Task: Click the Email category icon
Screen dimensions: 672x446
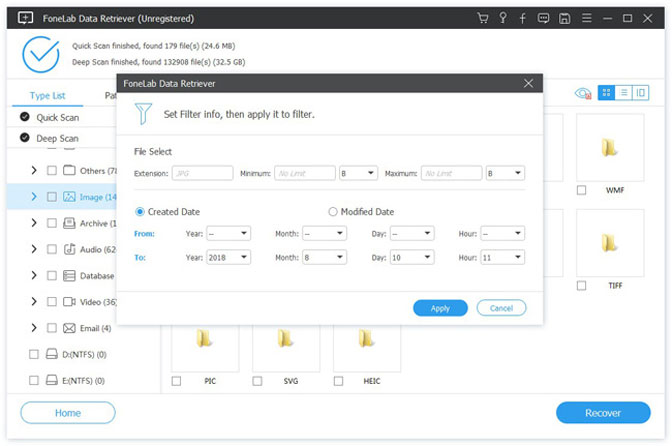Action: click(69, 328)
